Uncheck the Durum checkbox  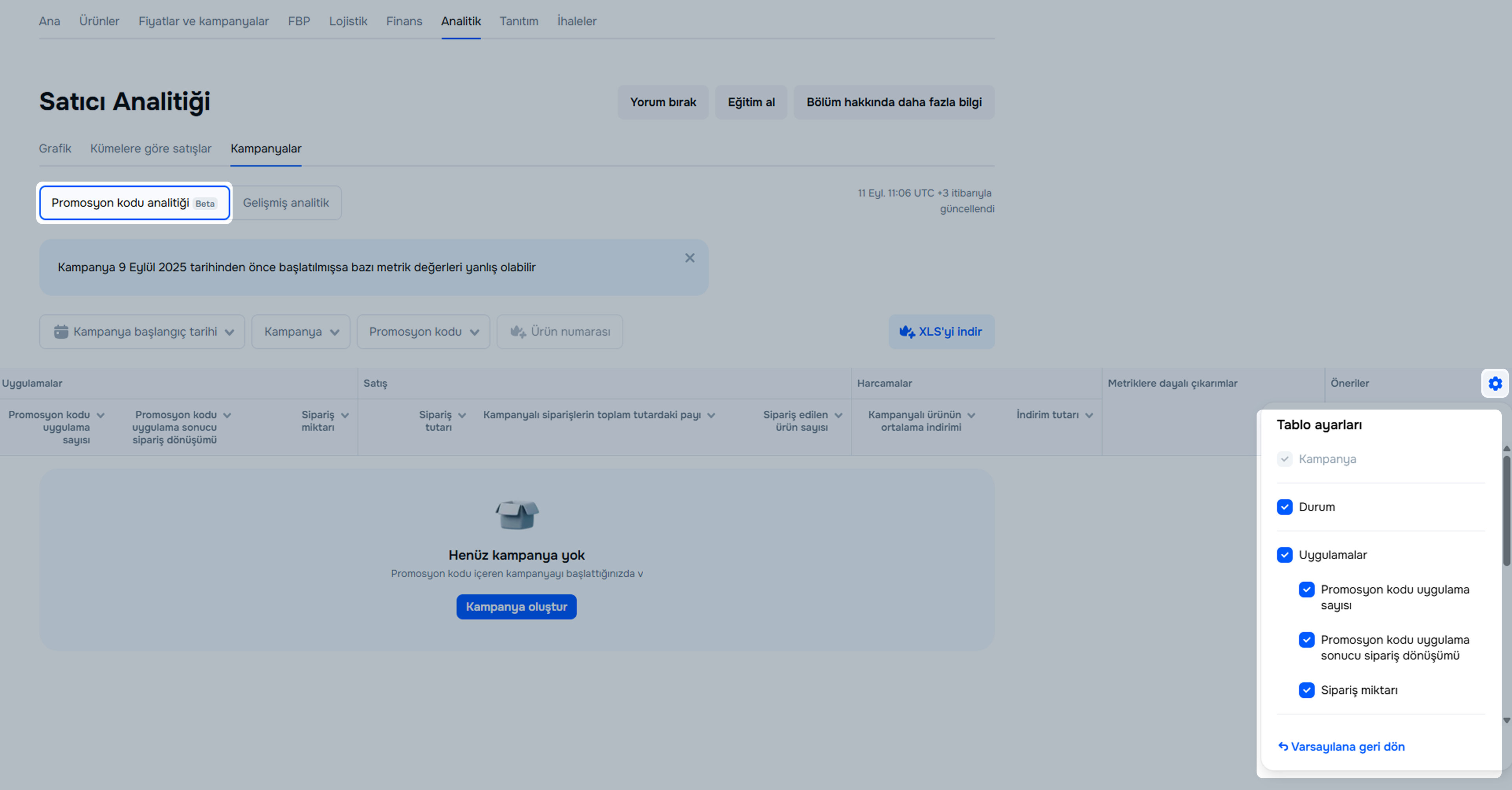(1284, 507)
